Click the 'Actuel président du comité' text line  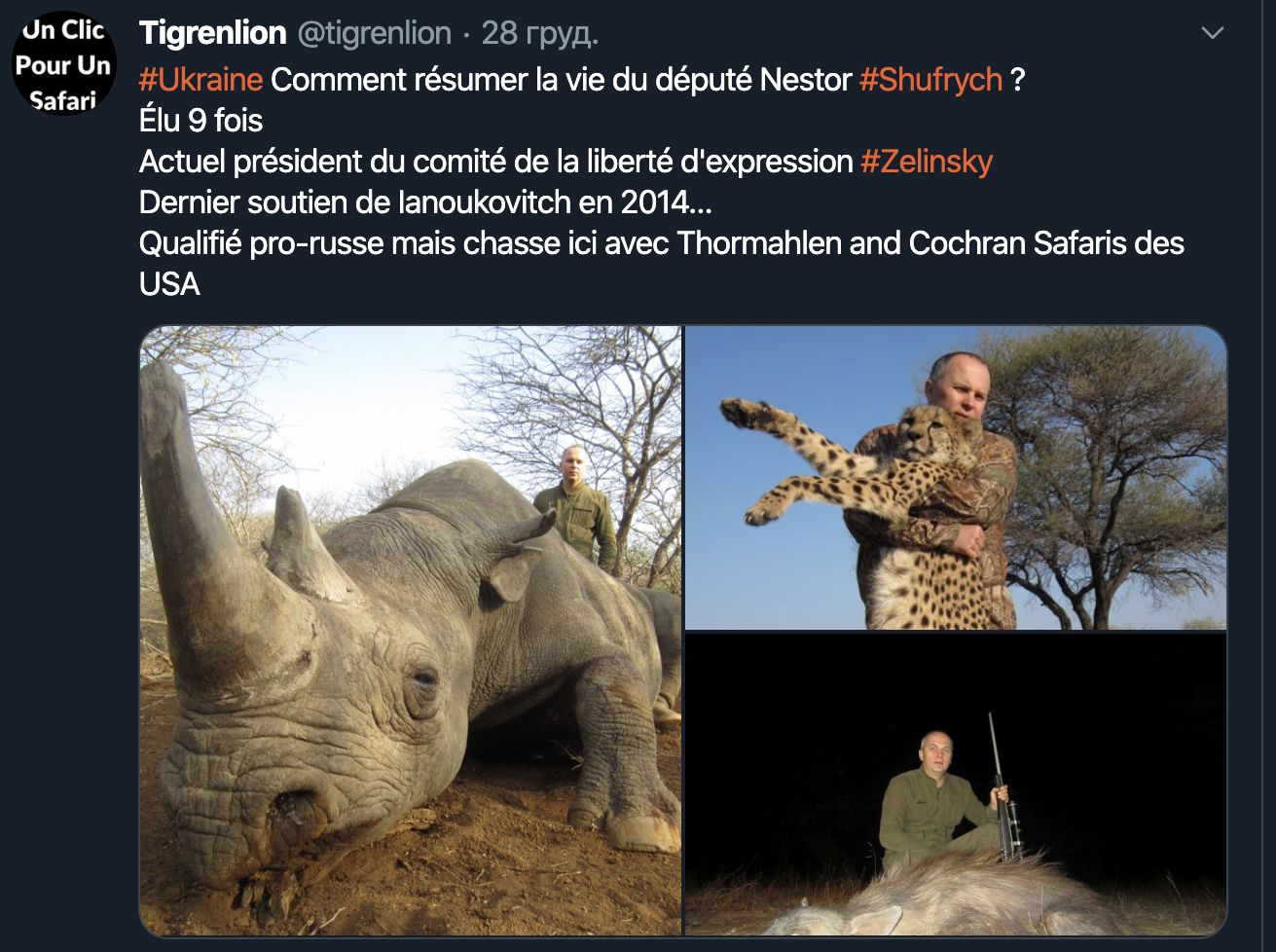coord(496,162)
